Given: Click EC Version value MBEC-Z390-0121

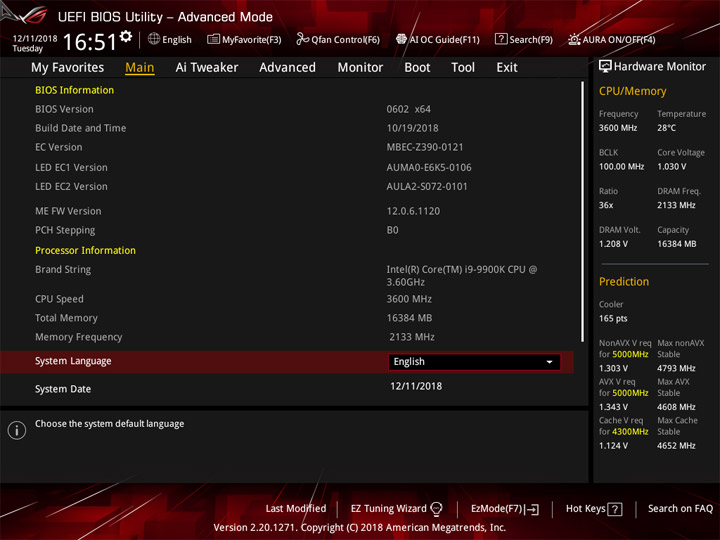Looking at the screenshot, I should (425, 147).
